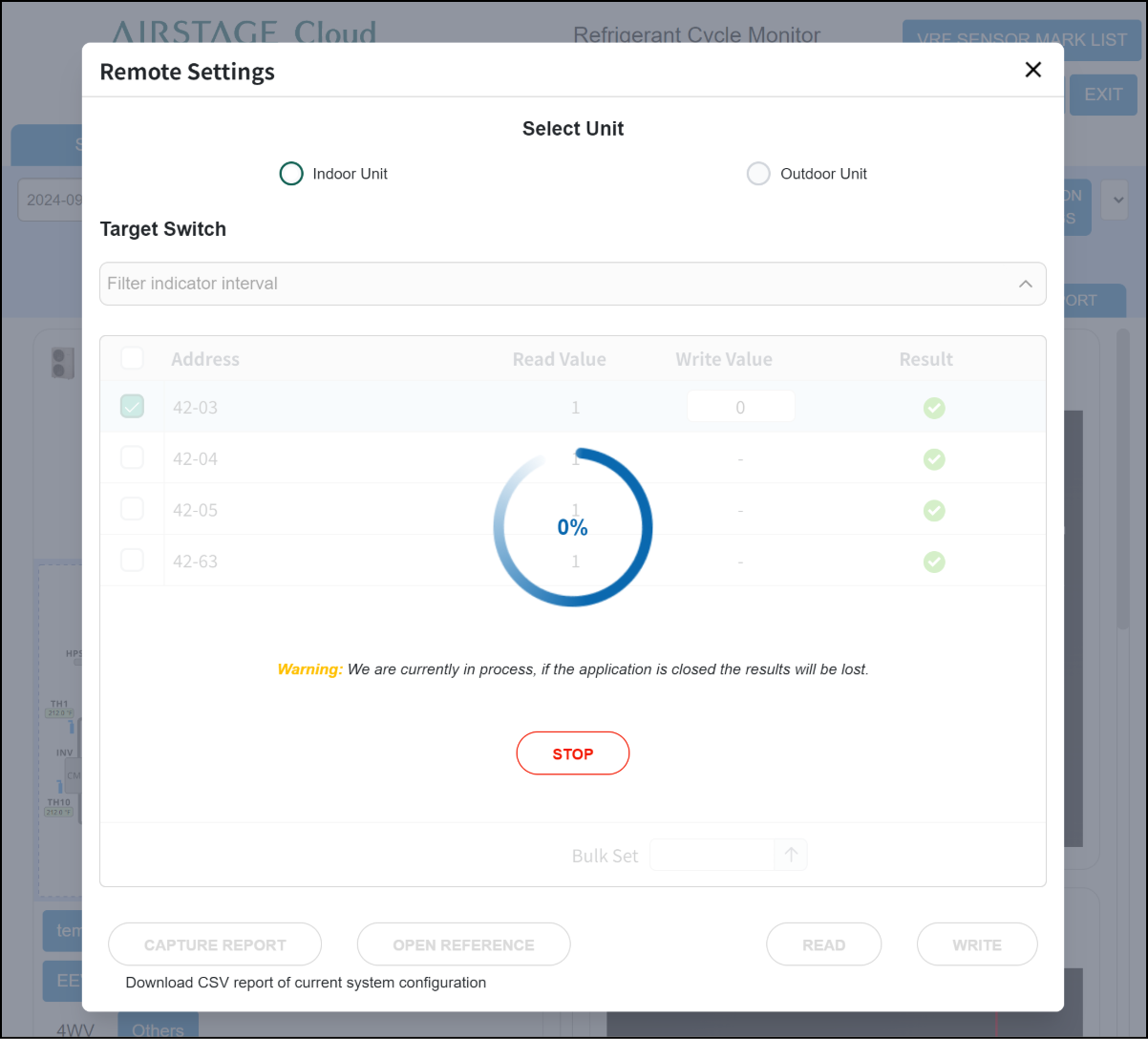Check the checkbox for address 42-04

pos(132,458)
